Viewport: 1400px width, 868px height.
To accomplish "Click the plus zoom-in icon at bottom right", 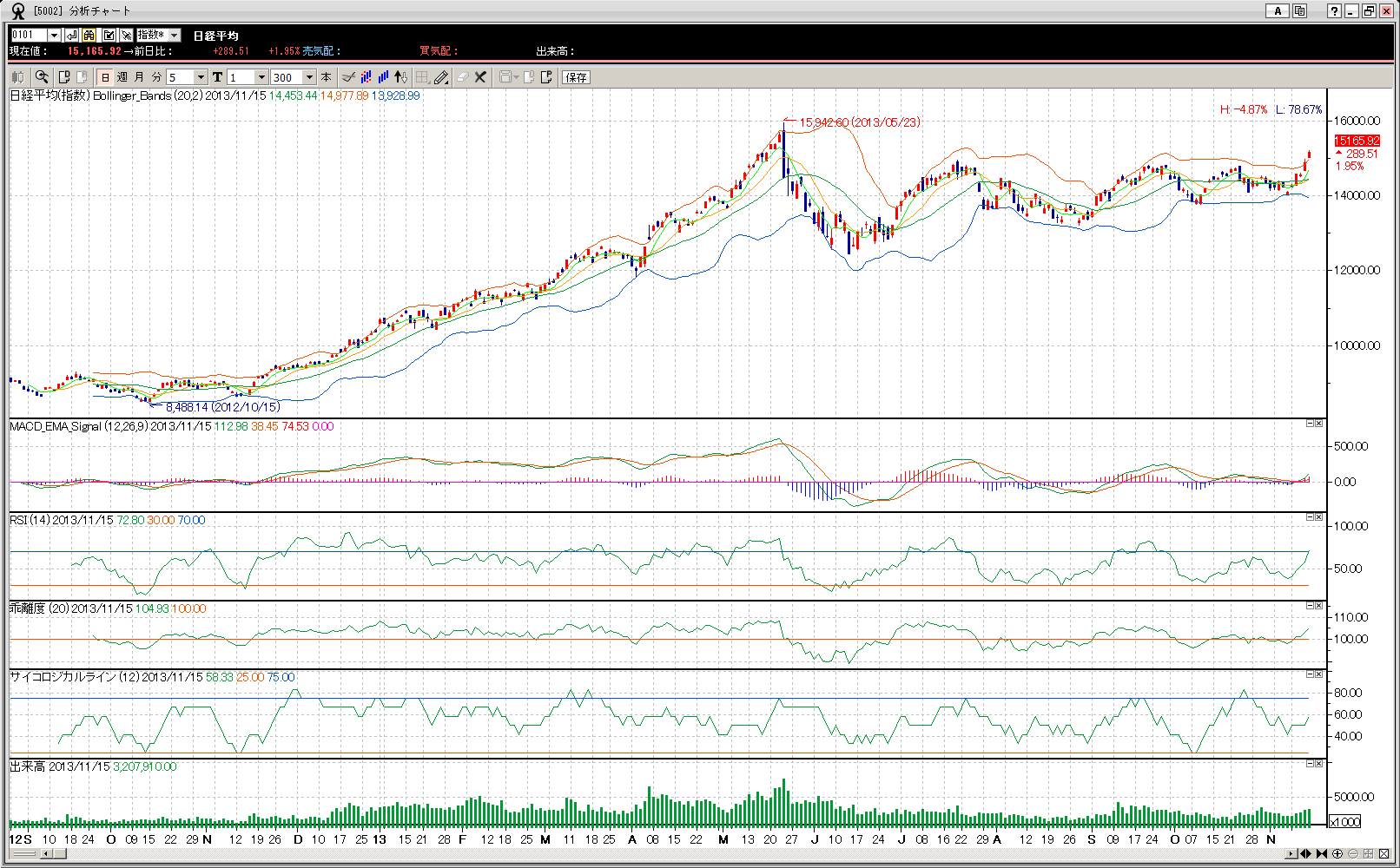I will (x=1337, y=854).
